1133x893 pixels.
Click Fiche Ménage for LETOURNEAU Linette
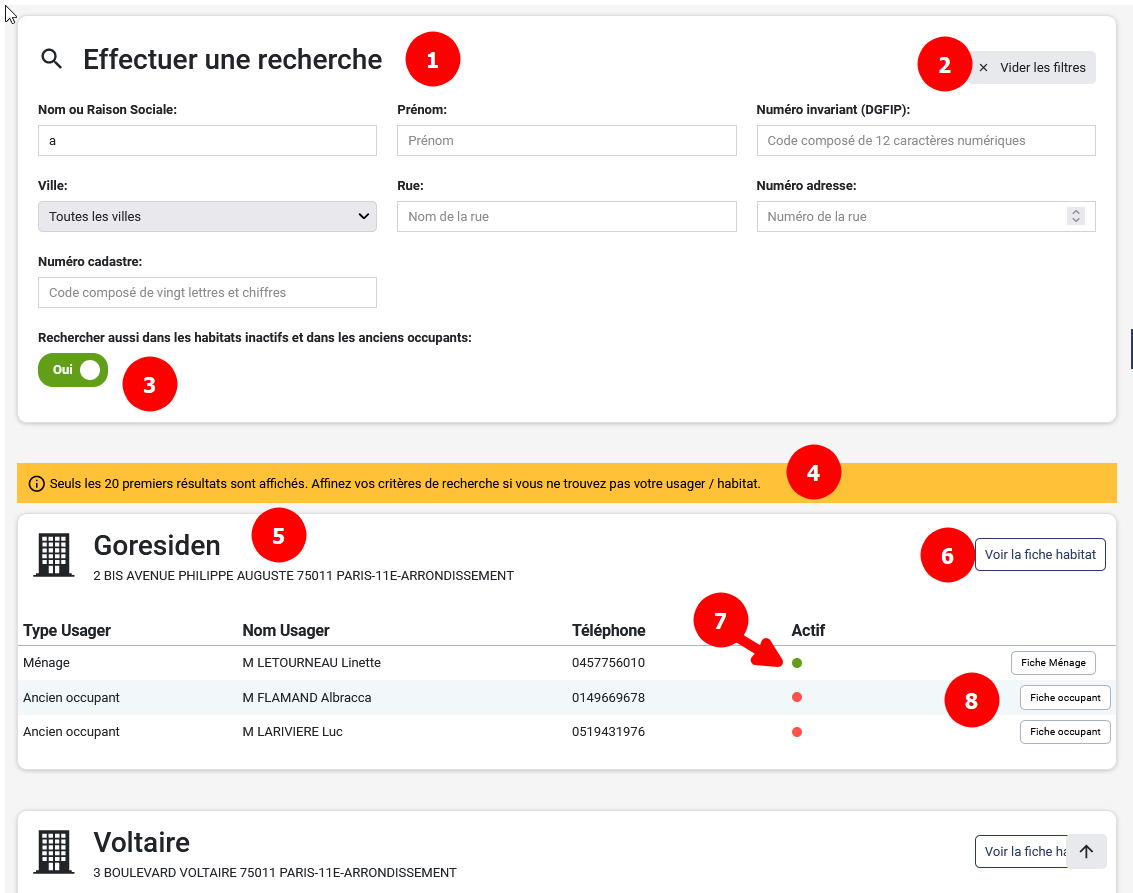1053,662
